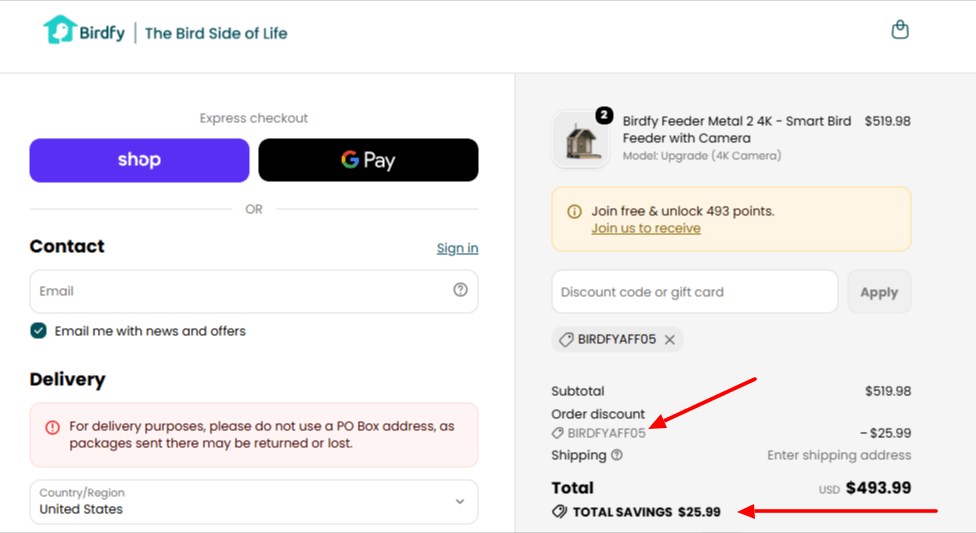Click the Subtotal label
This screenshot has height=533, width=976.
(x=578, y=392)
